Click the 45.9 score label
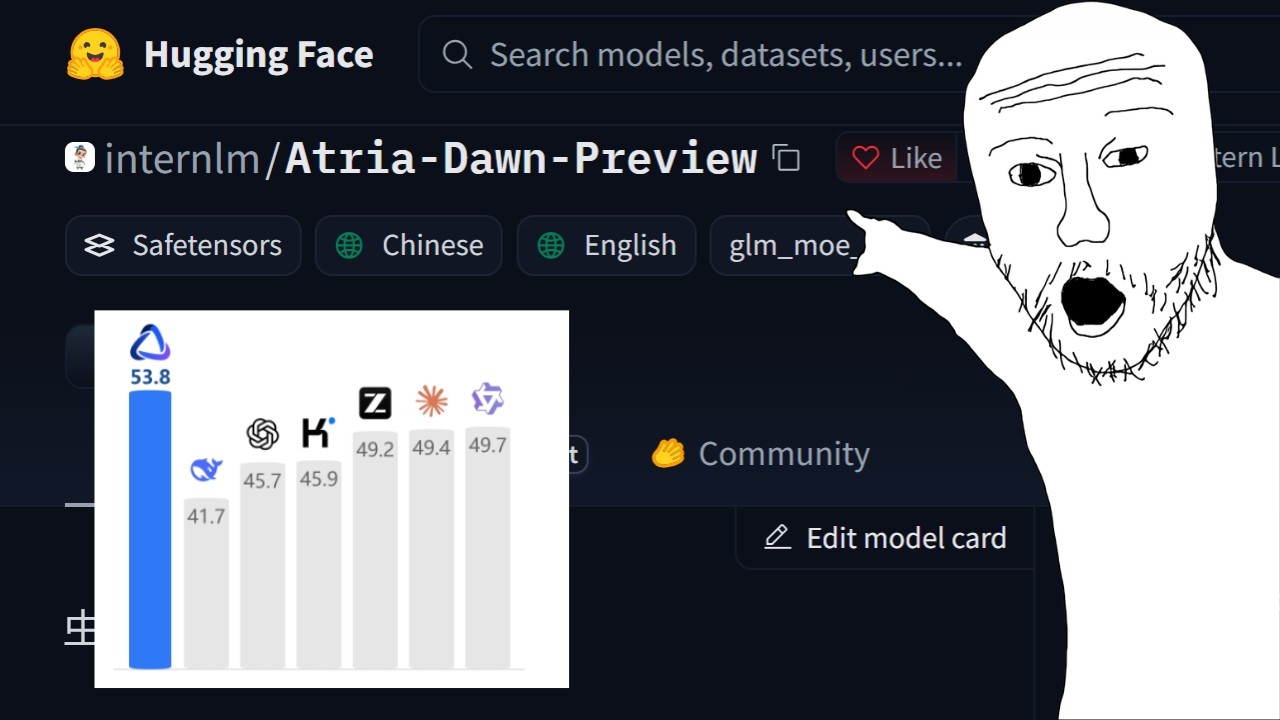Screen dimensions: 1280x720 (318, 479)
